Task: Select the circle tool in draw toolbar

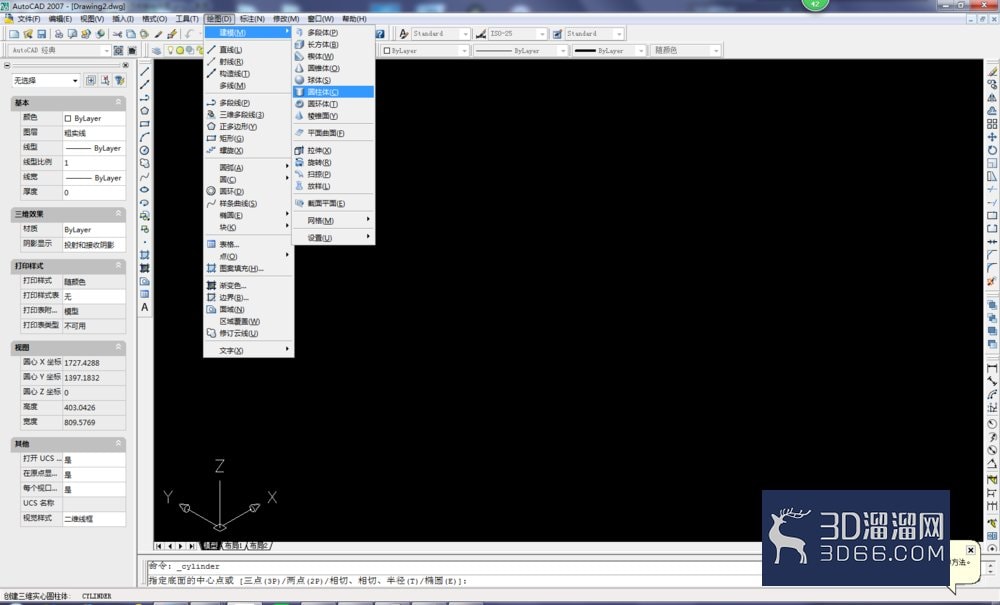Action: pyautogui.click(x=145, y=150)
